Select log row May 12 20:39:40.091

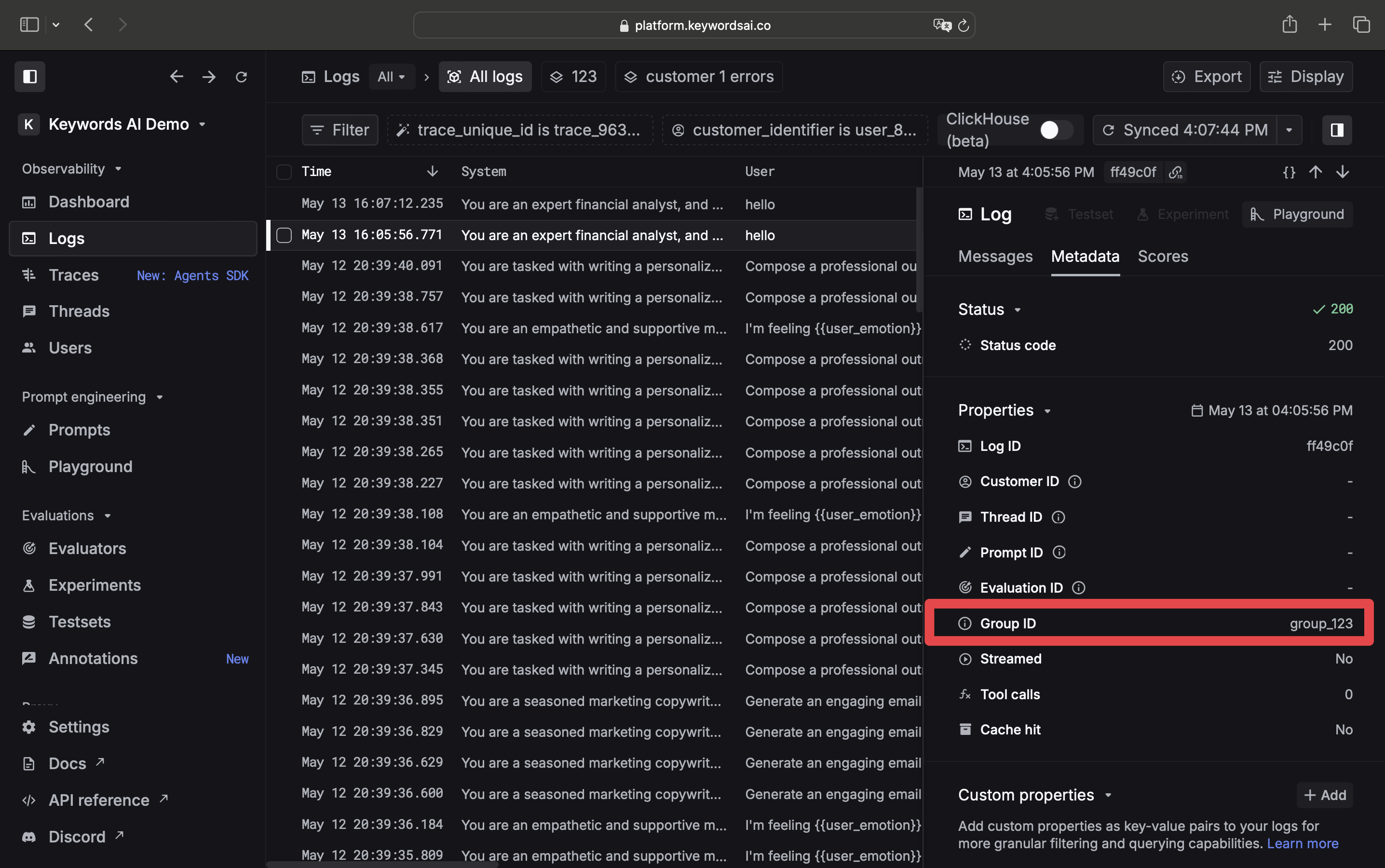pyautogui.click(x=594, y=266)
